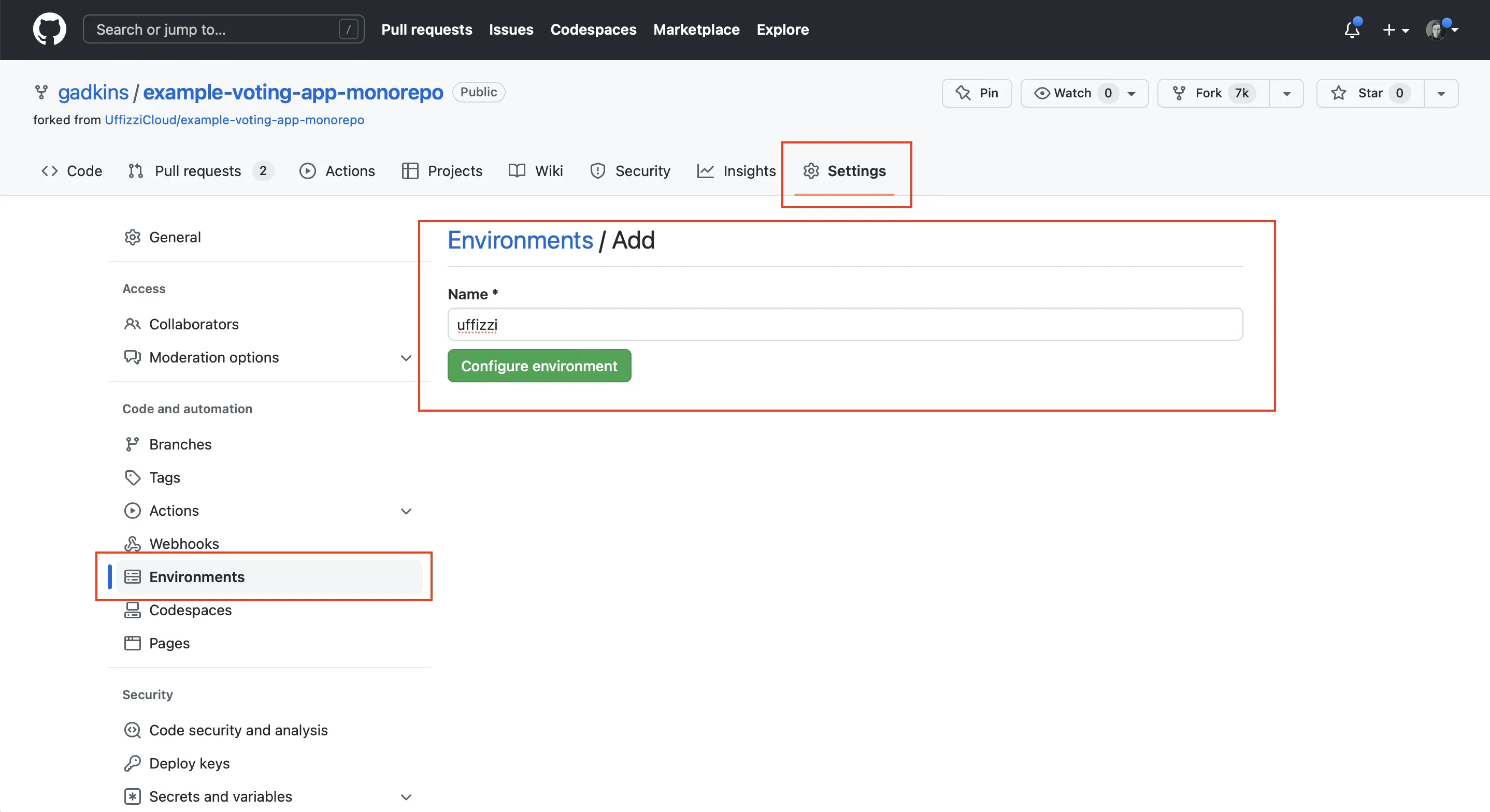Expand the Moderation options section

(x=406, y=357)
